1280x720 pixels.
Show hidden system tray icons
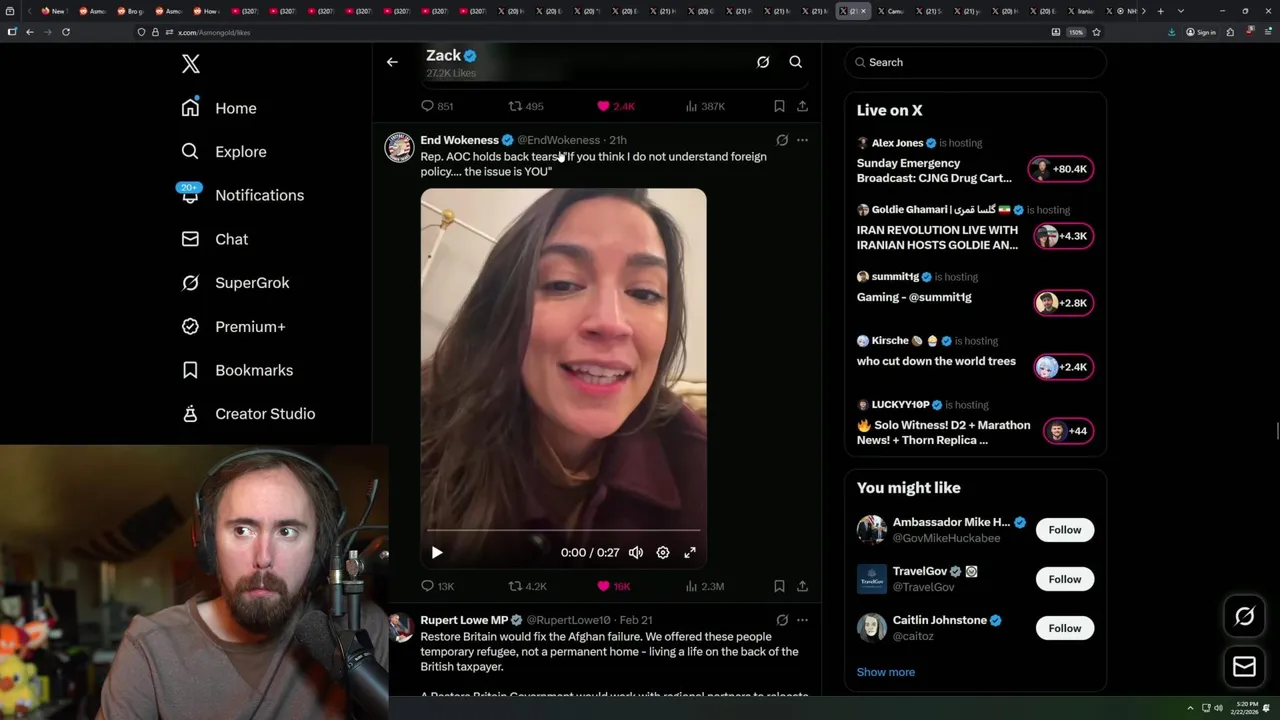(x=1190, y=708)
